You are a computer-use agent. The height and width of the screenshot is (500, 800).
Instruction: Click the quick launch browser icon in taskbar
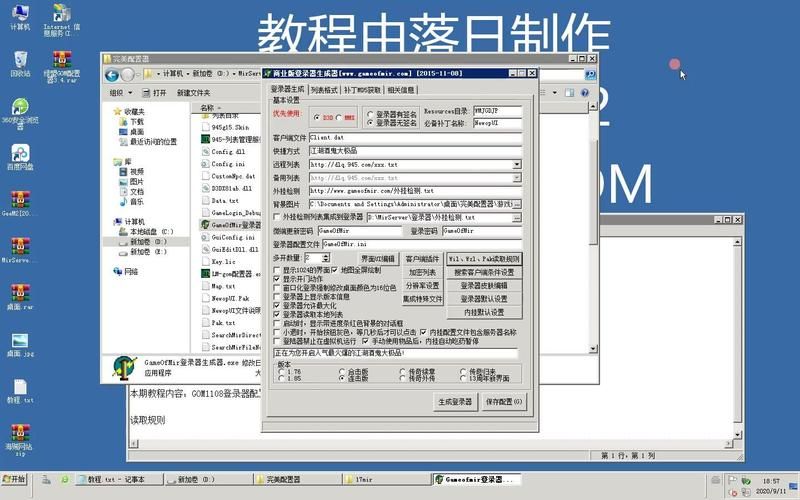[64, 480]
